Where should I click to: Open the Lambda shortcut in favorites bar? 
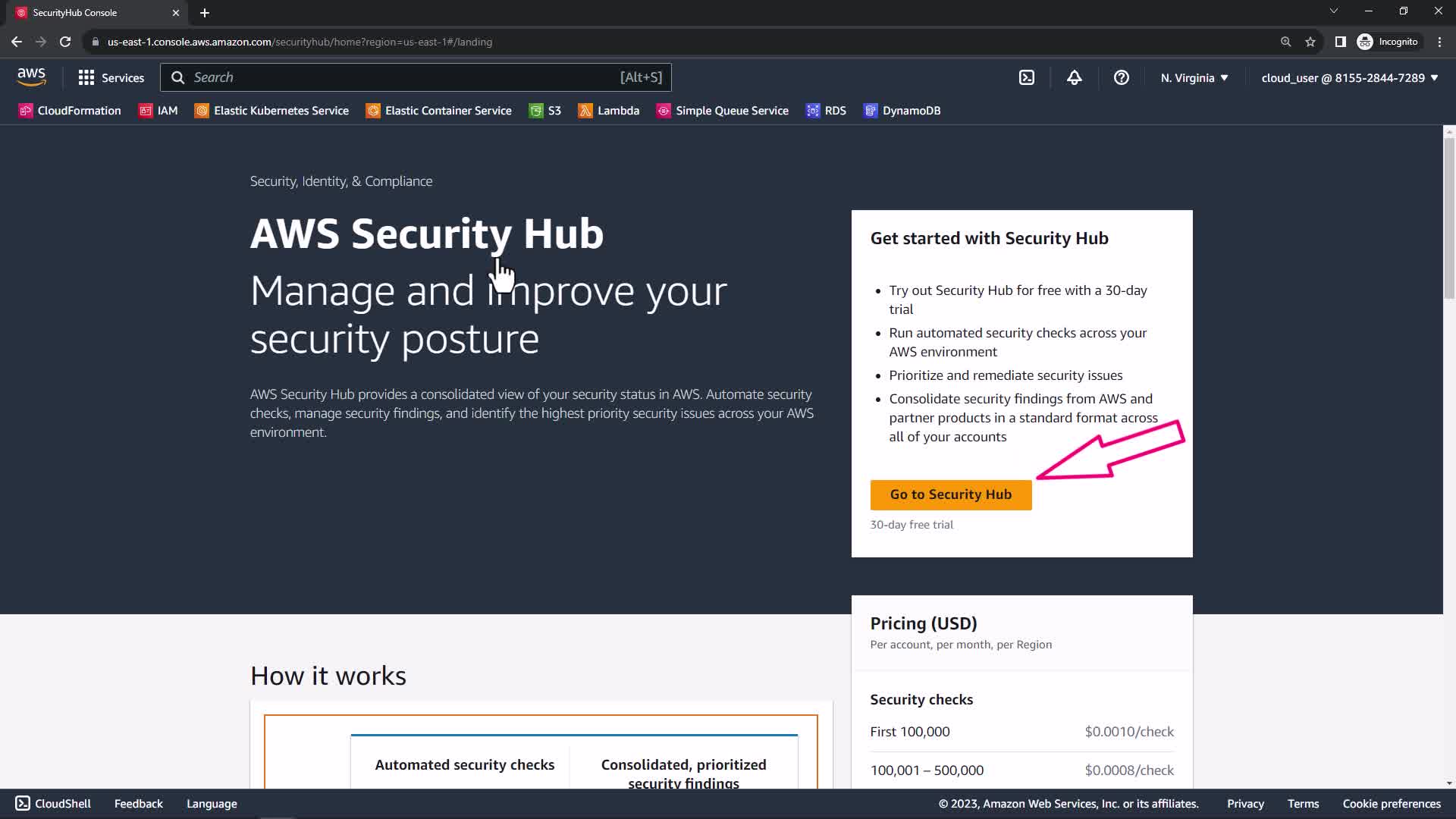pyautogui.click(x=608, y=111)
